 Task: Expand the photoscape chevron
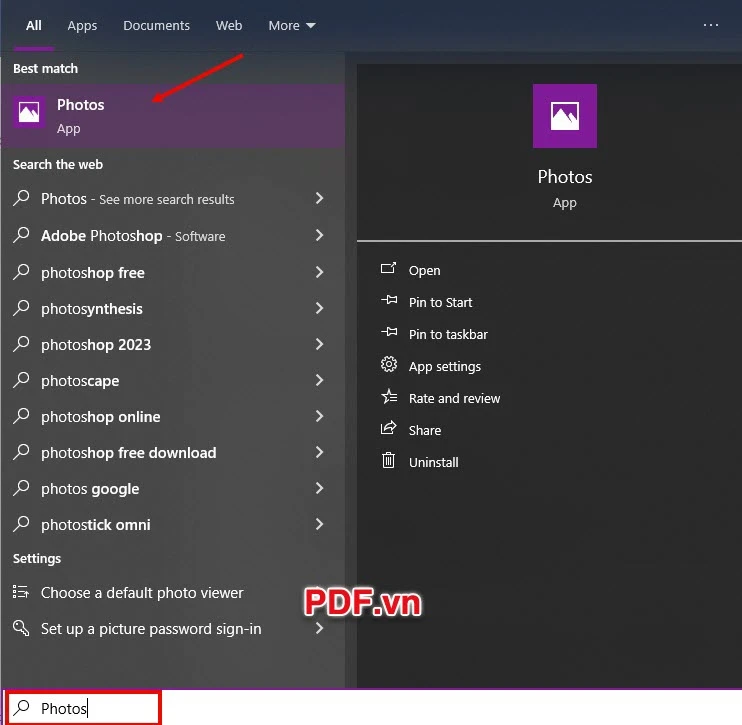pos(319,380)
